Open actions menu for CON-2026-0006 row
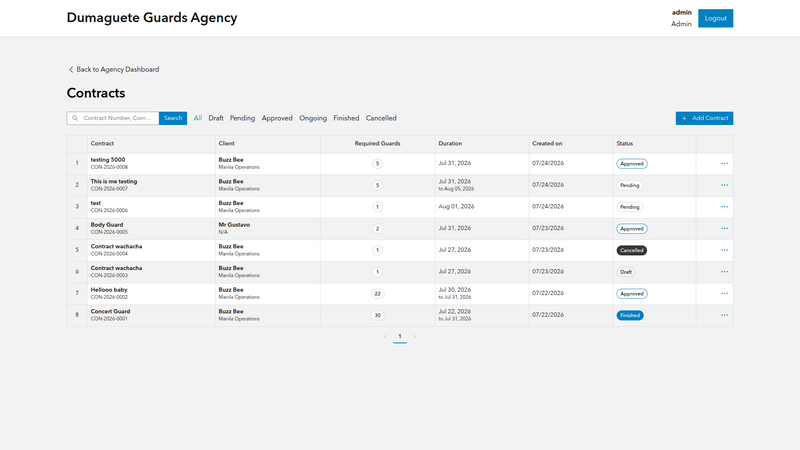Viewport: 800px width, 450px height. click(x=724, y=207)
